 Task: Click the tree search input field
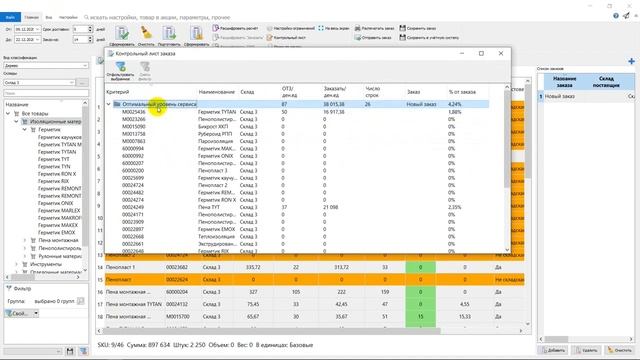(x=46, y=93)
